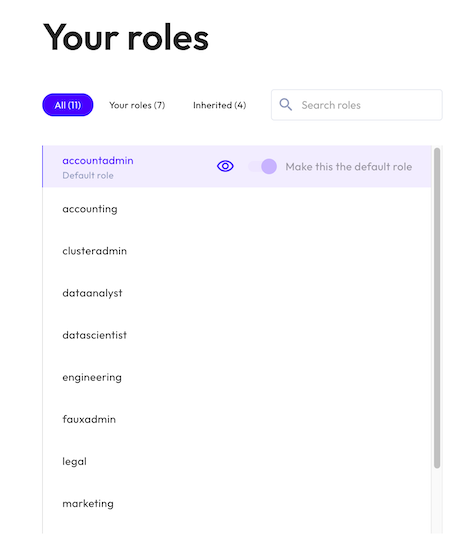Select the engineering role
The height and width of the screenshot is (548, 450).
(237, 377)
